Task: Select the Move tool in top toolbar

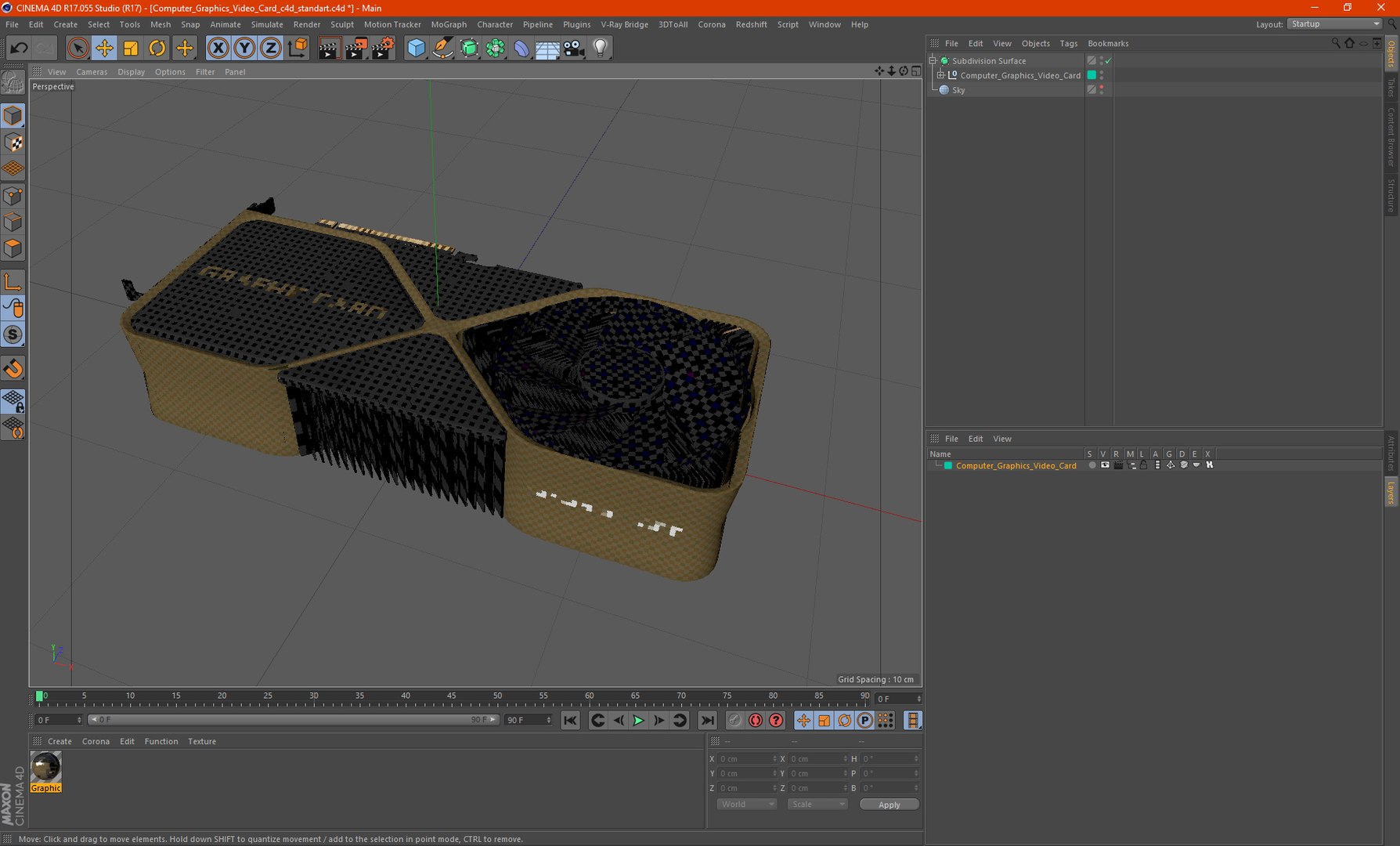Action: click(104, 49)
